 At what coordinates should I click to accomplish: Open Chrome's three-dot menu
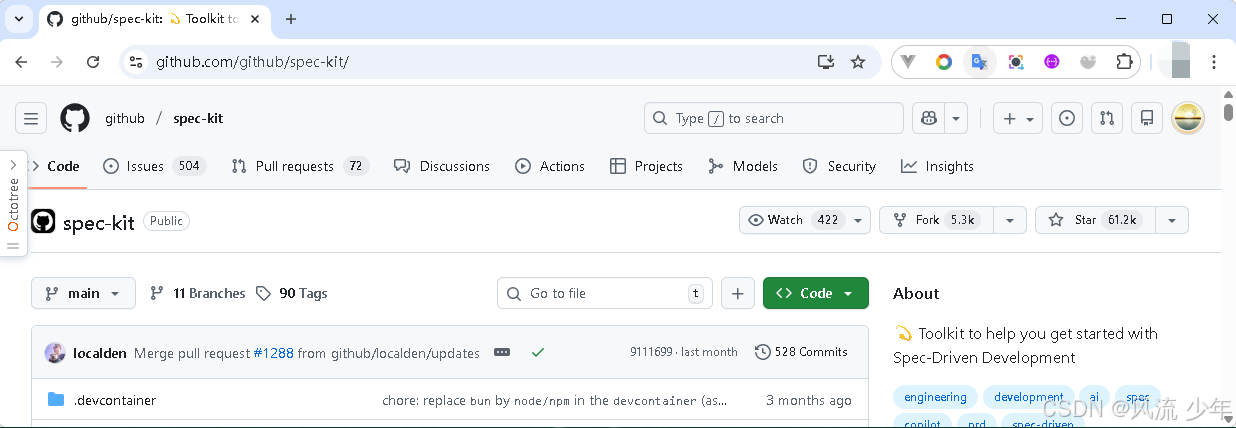(1215, 62)
